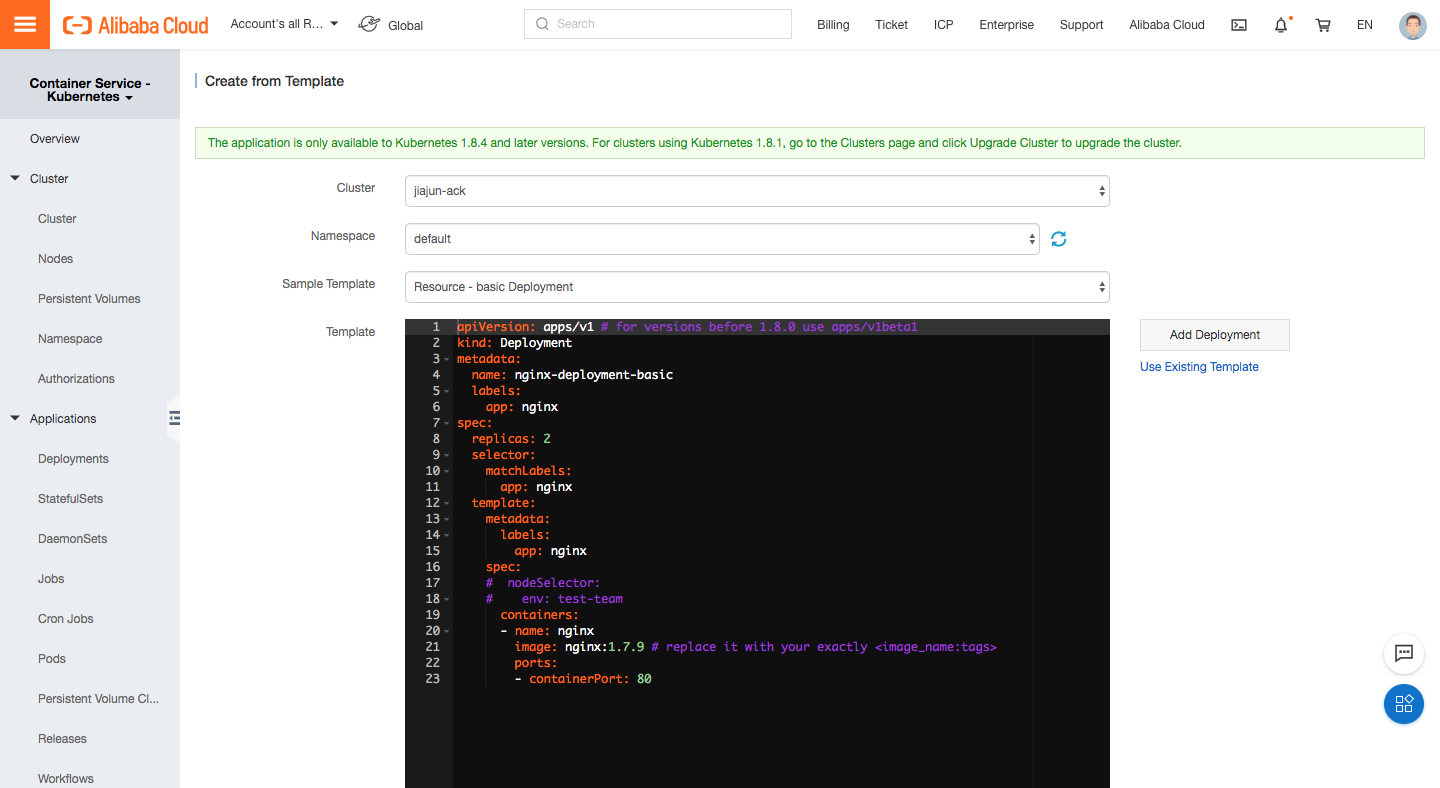Open Pods in the sidebar
This screenshot has width=1440, height=788.
[x=52, y=659]
